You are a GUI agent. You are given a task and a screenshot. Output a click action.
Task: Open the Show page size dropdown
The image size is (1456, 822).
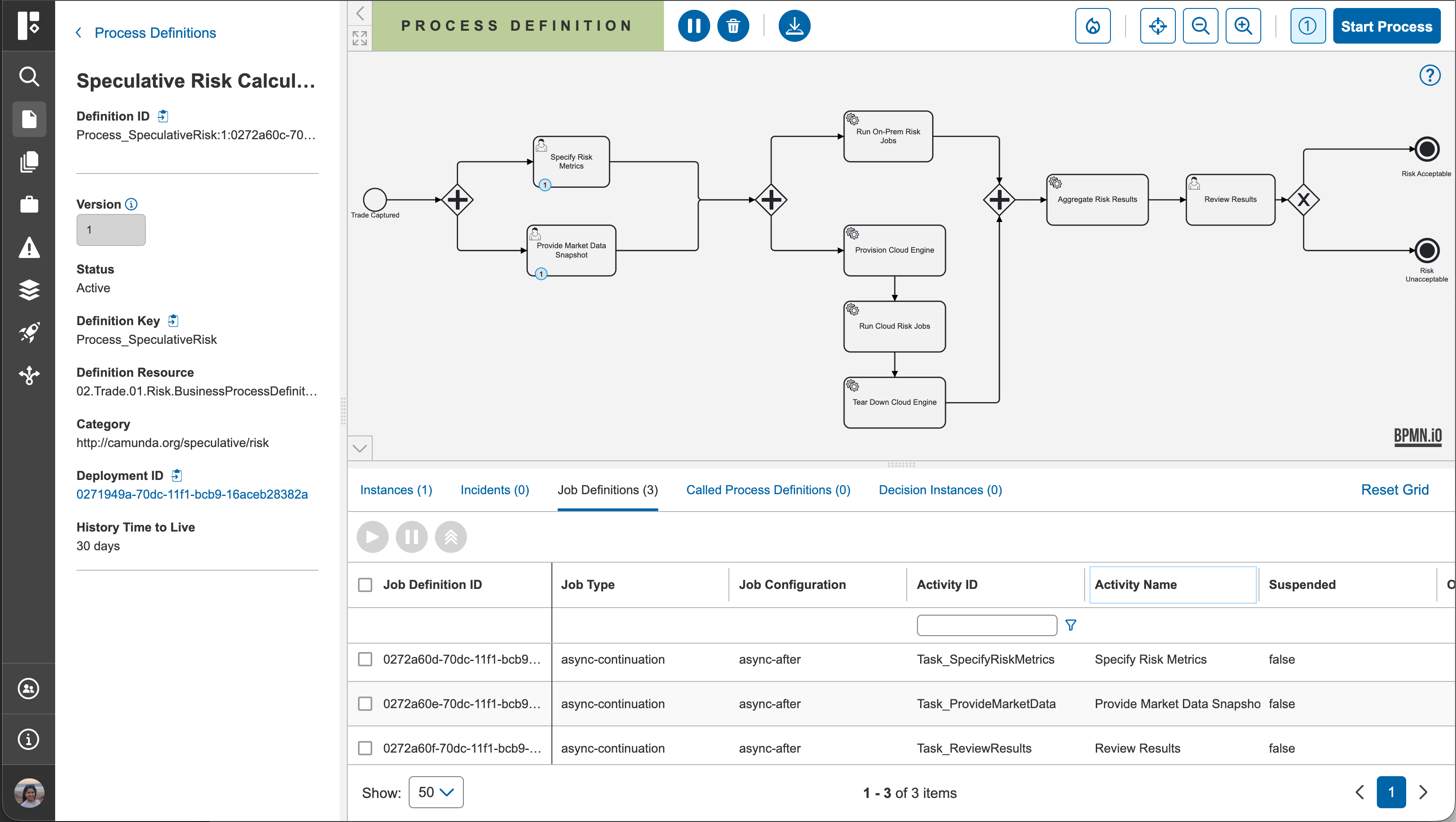(x=436, y=792)
